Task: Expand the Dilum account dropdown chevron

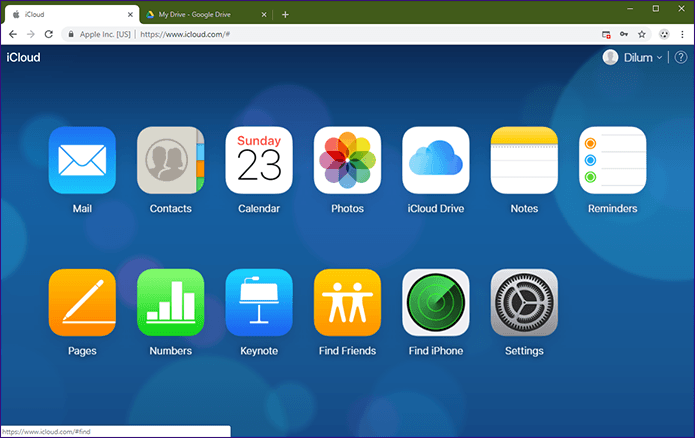Action: pos(660,58)
